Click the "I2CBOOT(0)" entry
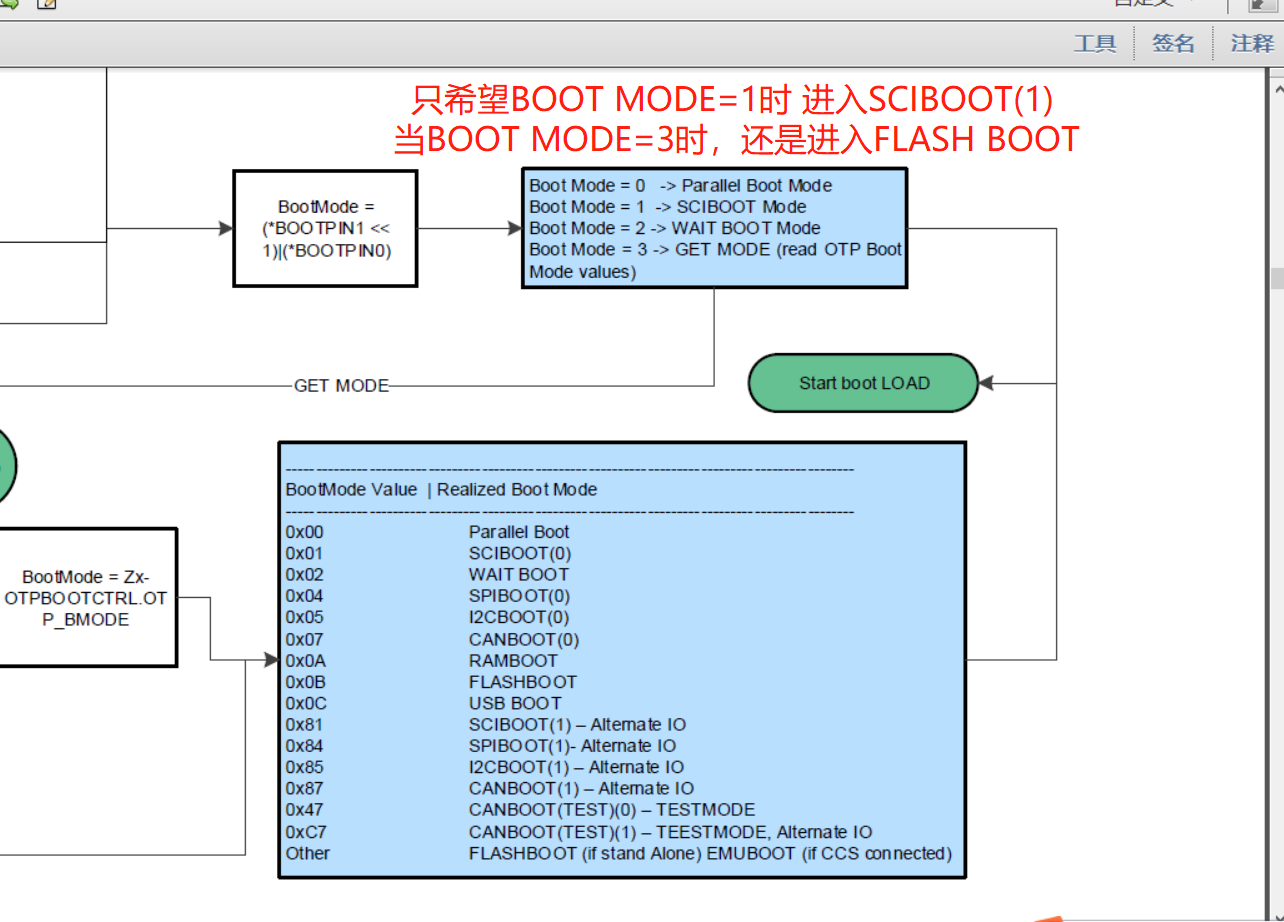The width and height of the screenshot is (1284, 922). coord(519,617)
